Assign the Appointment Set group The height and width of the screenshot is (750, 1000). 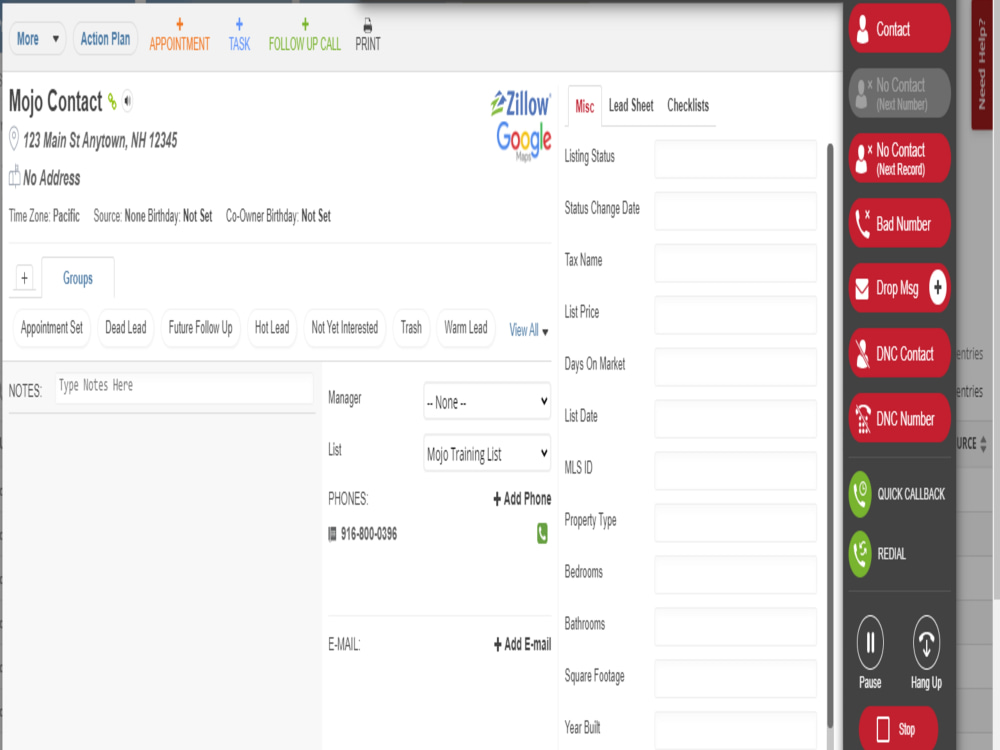coord(52,328)
